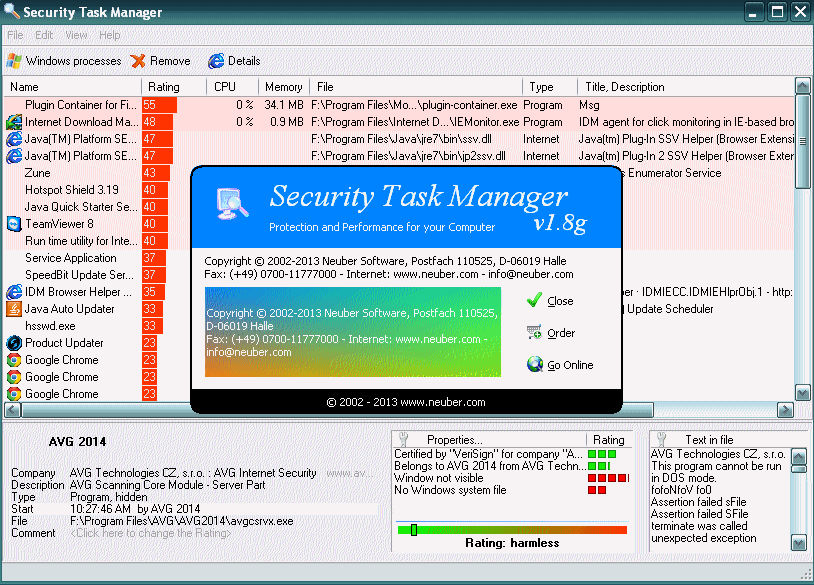Open the Edit menu
This screenshot has height=585, width=814.
[x=44, y=35]
